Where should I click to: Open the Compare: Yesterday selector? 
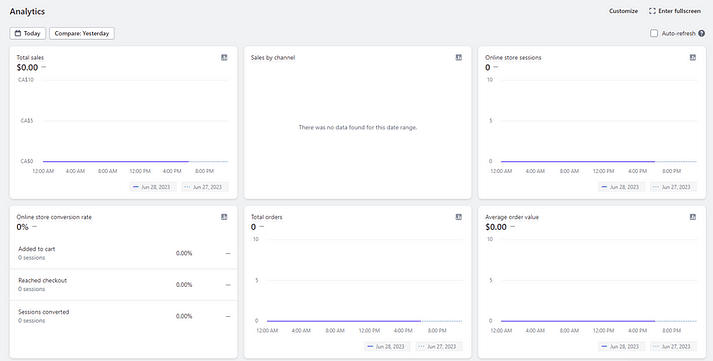point(82,33)
